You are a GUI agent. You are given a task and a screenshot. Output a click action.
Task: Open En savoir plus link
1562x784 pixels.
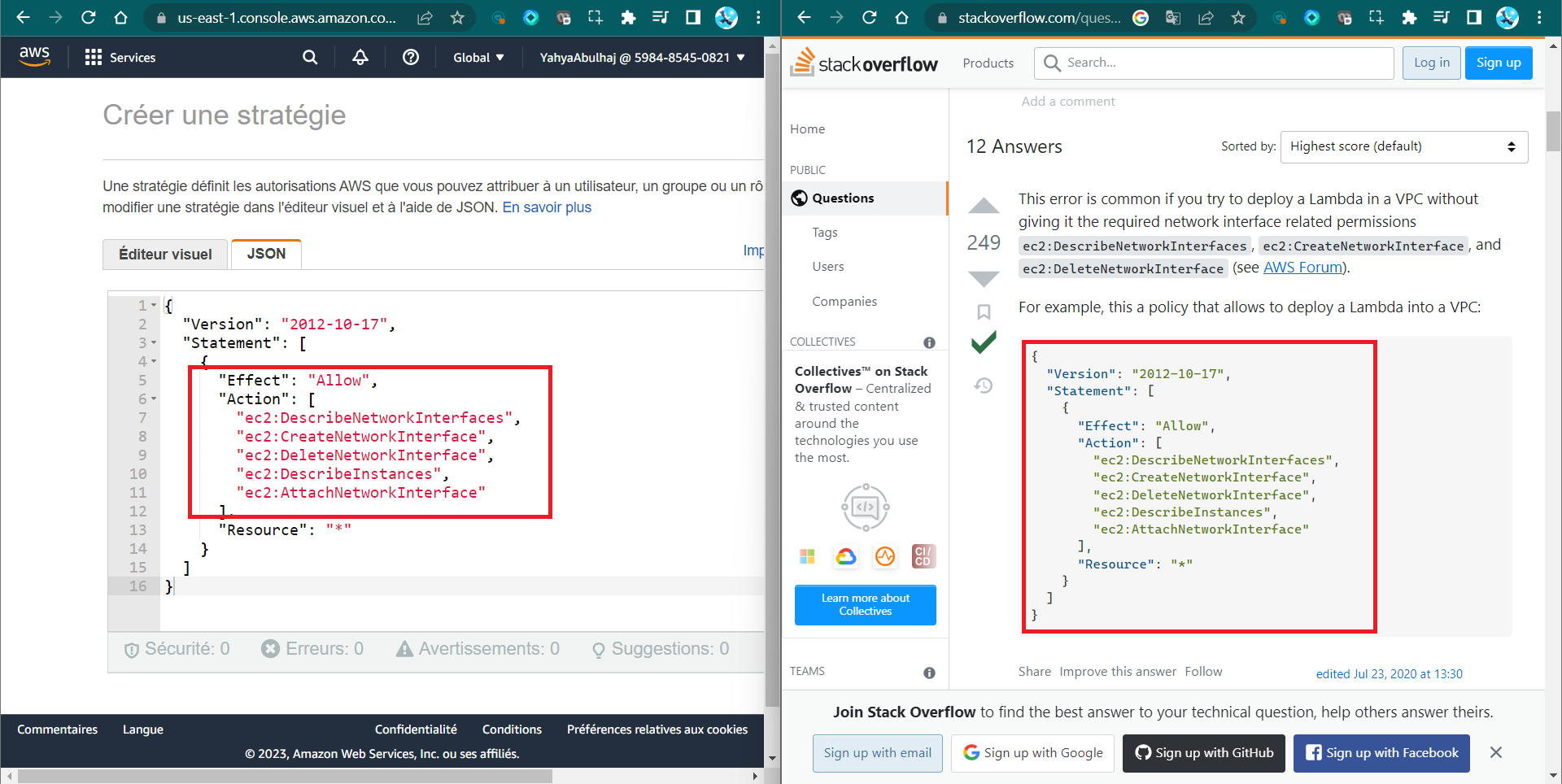coord(547,207)
